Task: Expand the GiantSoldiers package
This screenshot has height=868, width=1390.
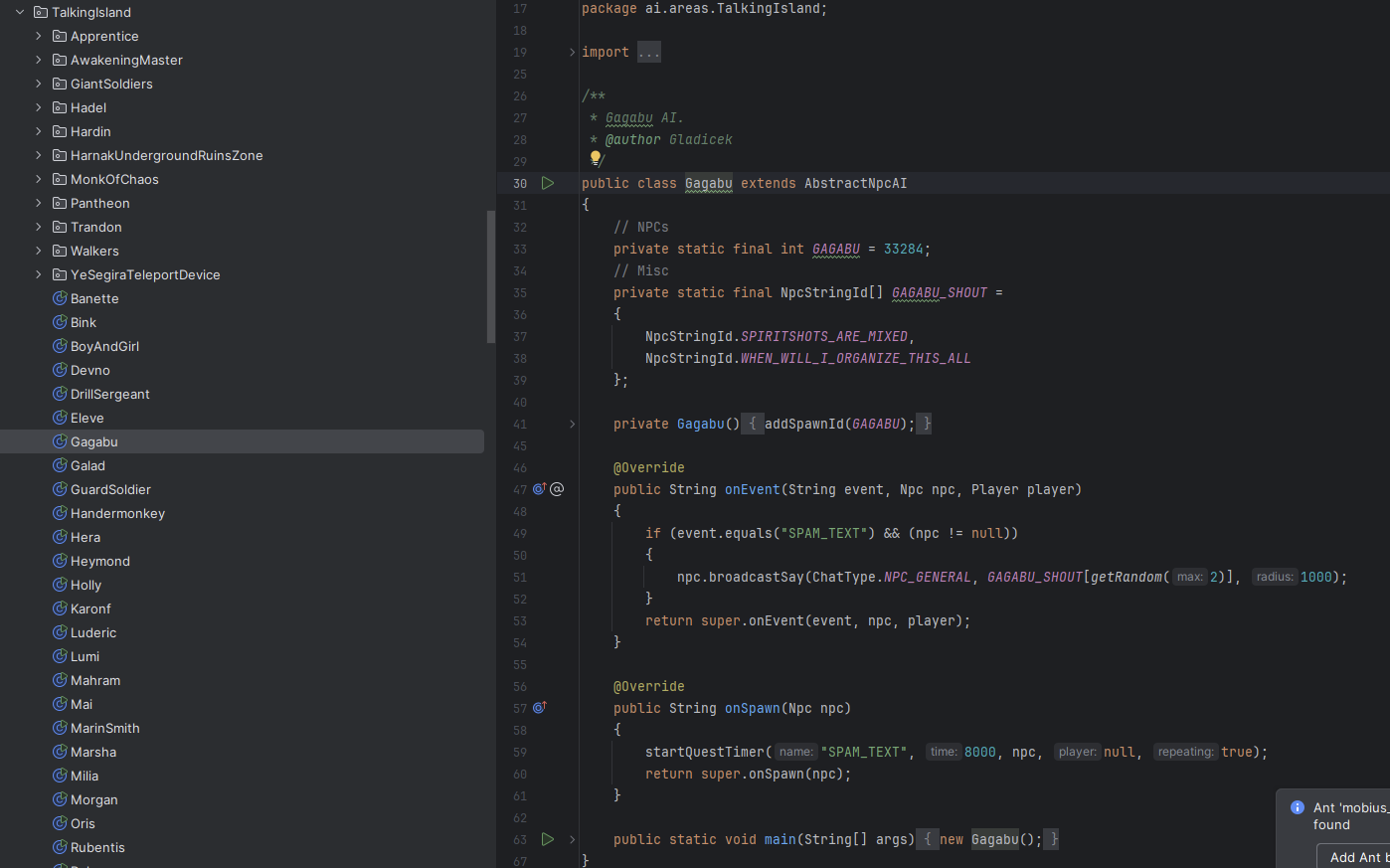Action: pos(39,84)
